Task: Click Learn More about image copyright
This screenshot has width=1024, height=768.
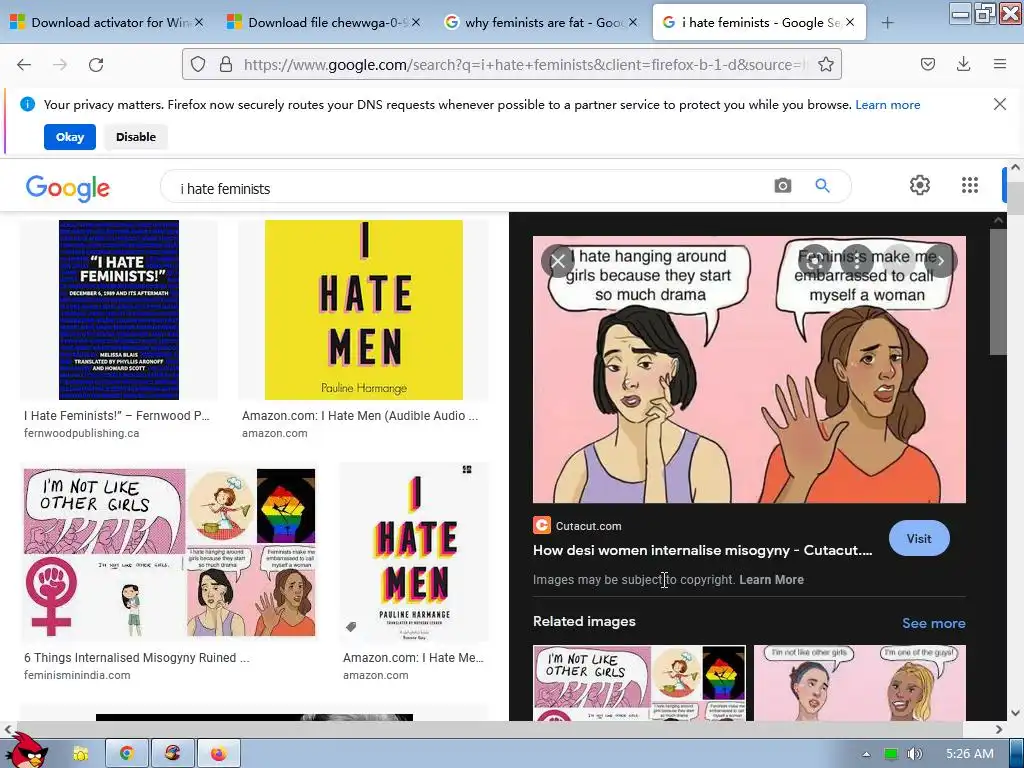Action: click(771, 580)
